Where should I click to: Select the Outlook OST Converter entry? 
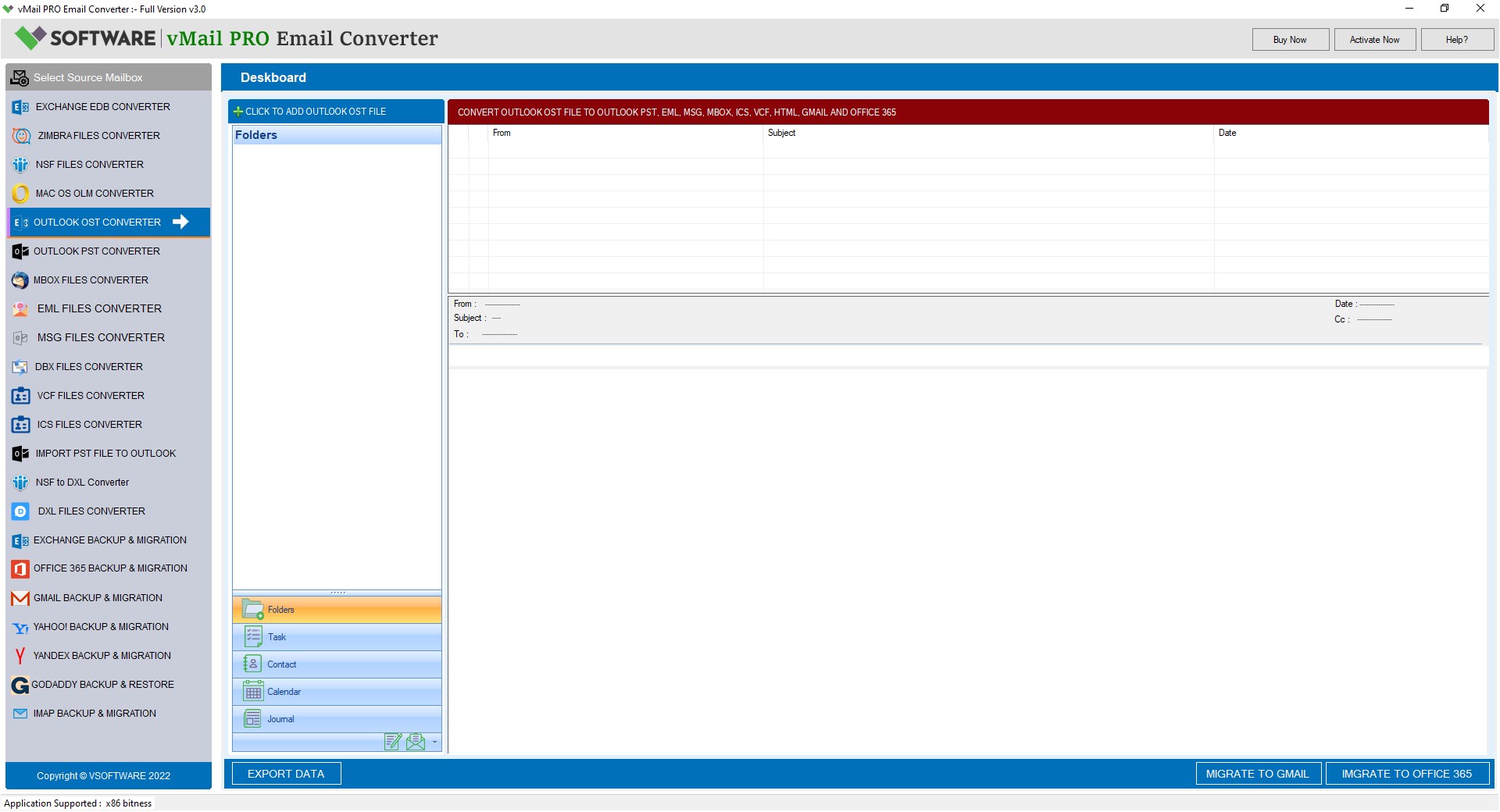tap(109, 223)
